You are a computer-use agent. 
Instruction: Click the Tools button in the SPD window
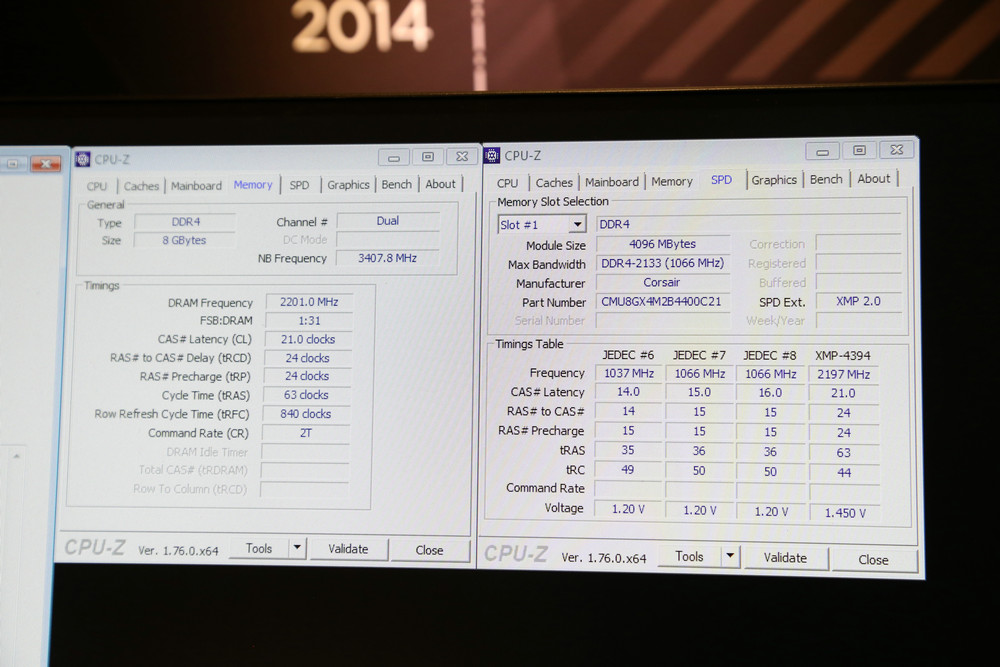coord(689,557)
